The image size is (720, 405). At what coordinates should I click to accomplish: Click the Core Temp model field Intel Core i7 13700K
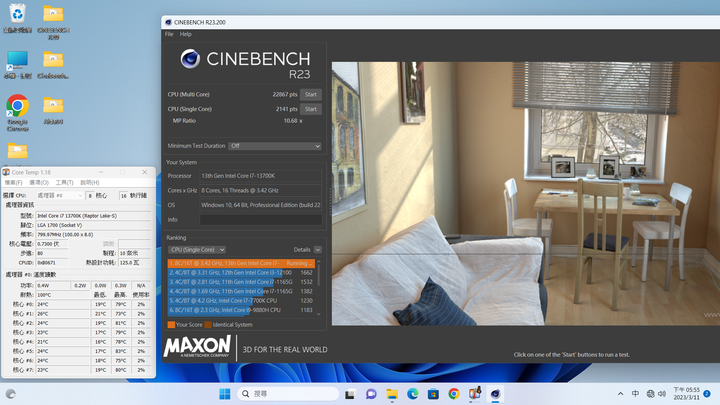point(93,216)
